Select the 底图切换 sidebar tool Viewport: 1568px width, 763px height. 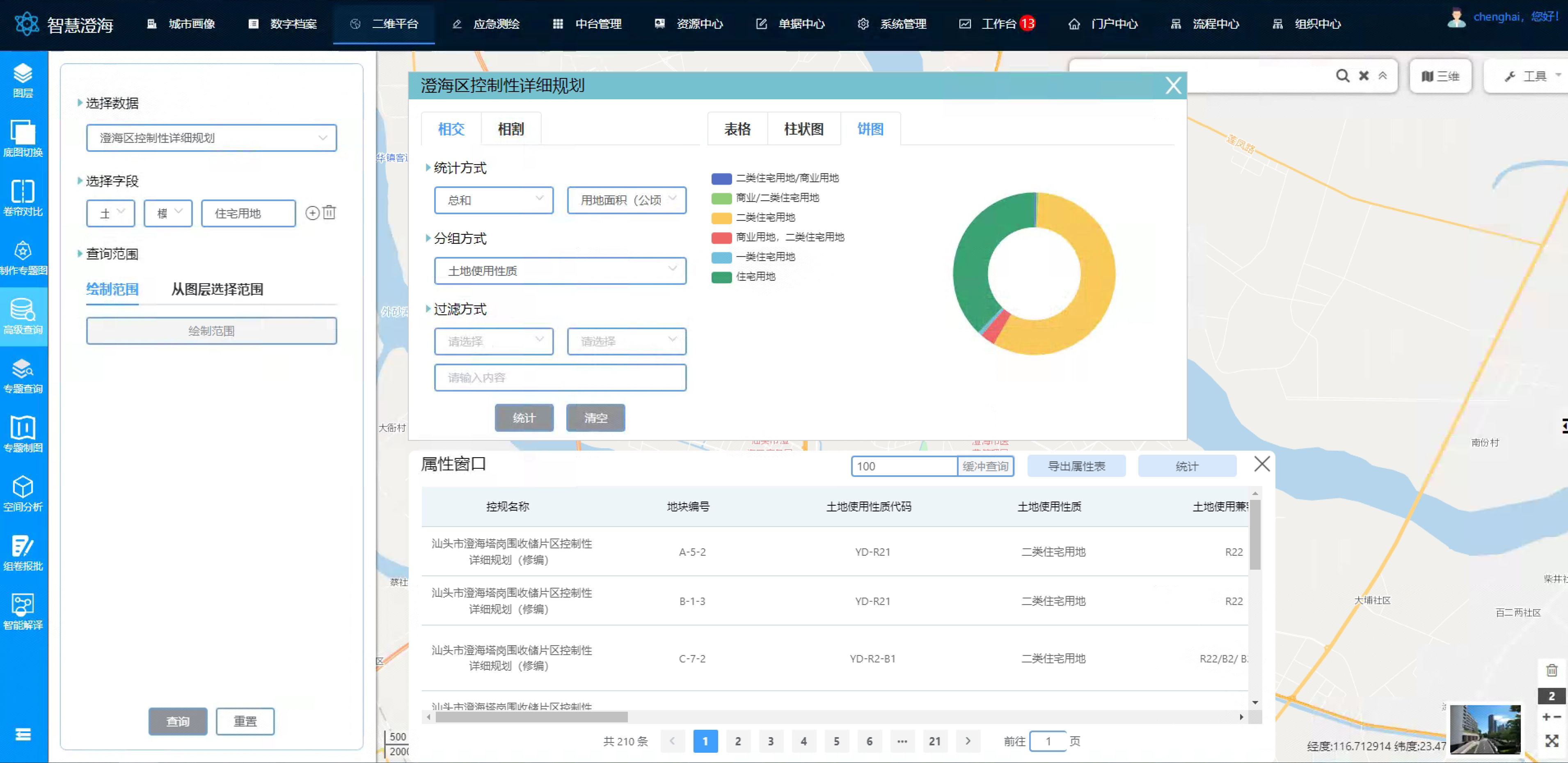(x=23, y=139)
